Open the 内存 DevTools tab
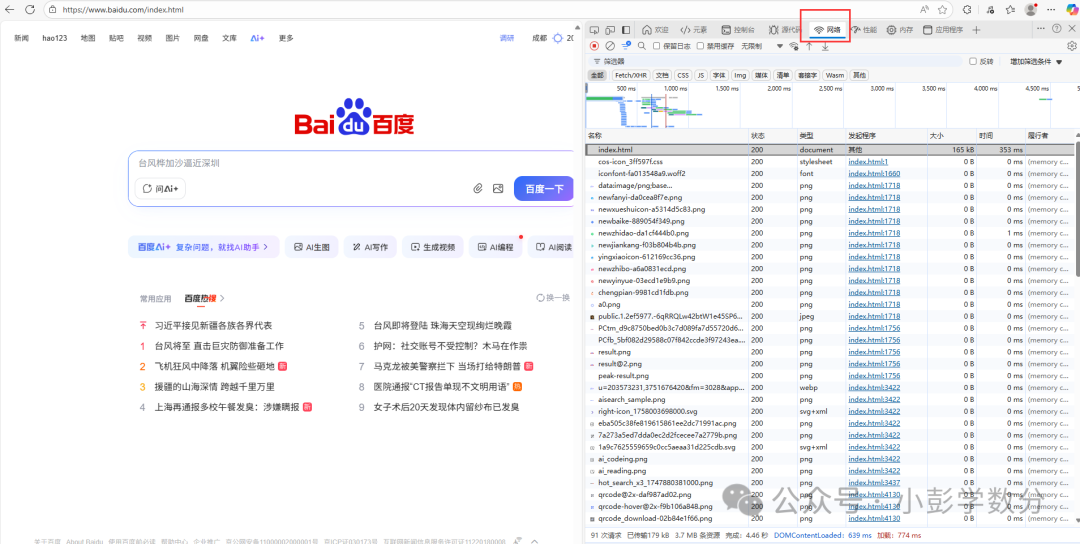This screenshot has height=544, width=1080. pyautogui.click(x=900, y=30)
